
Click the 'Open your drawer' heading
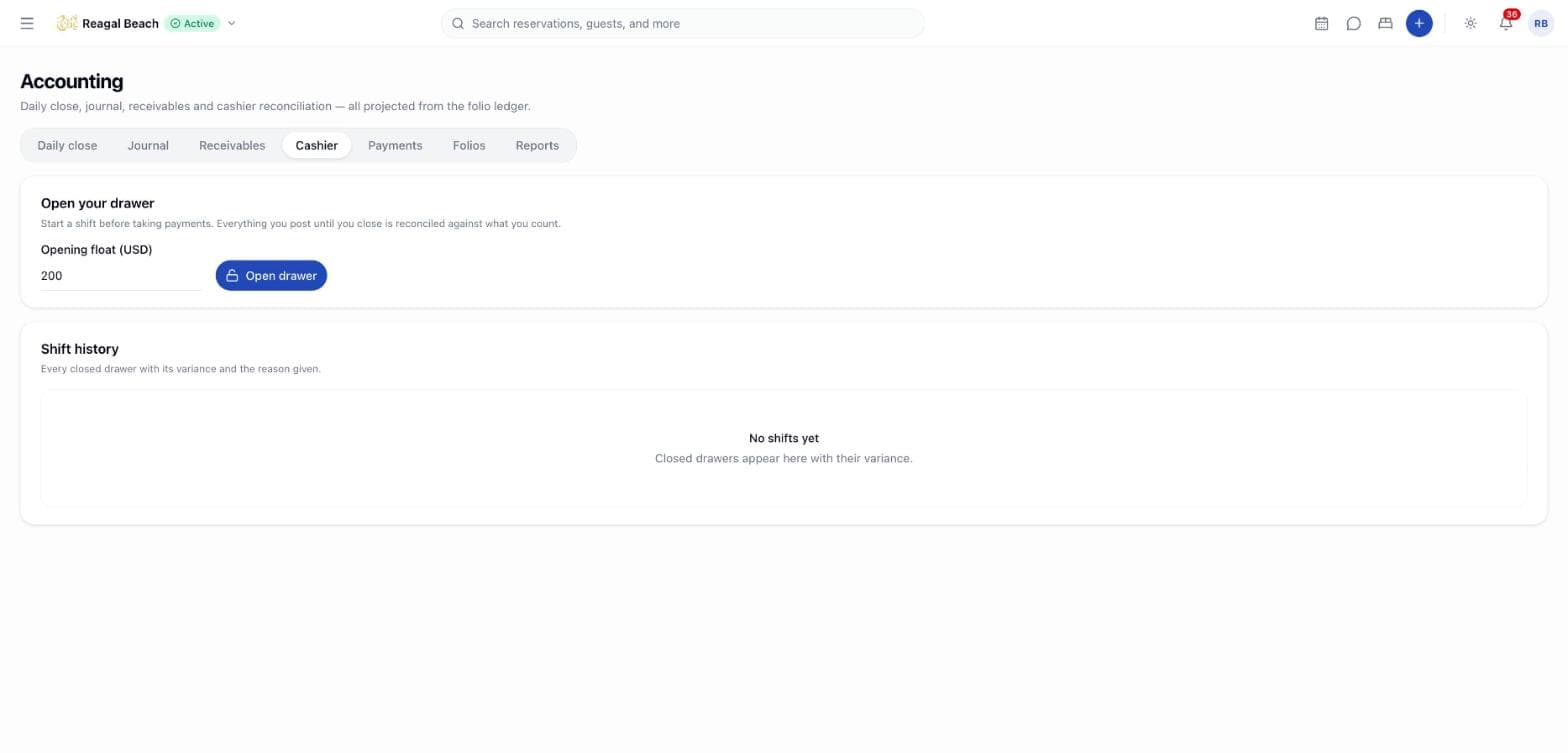tap(97, 203)
